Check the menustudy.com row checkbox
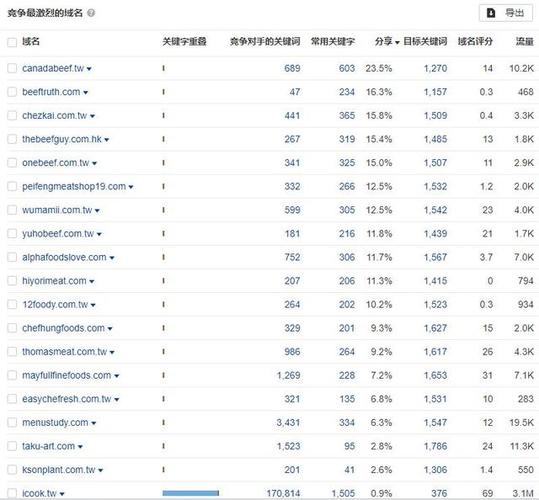 12,422
